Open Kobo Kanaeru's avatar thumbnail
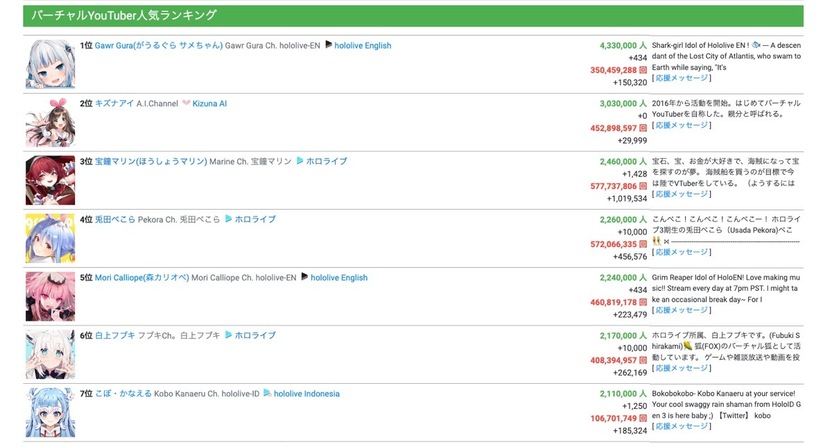Viewport: 832px width, 447px height. tap(50, 412)
